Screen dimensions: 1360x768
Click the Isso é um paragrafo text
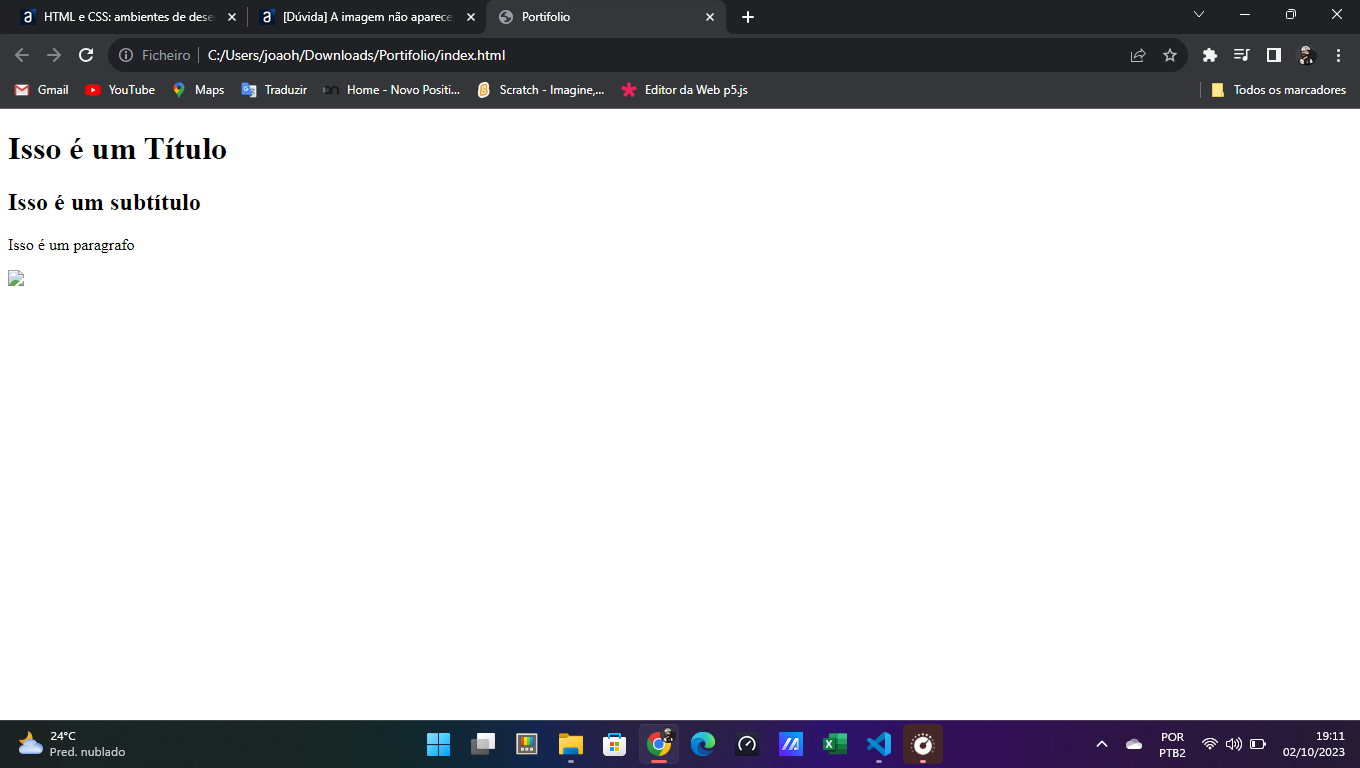tap(71, 245)
